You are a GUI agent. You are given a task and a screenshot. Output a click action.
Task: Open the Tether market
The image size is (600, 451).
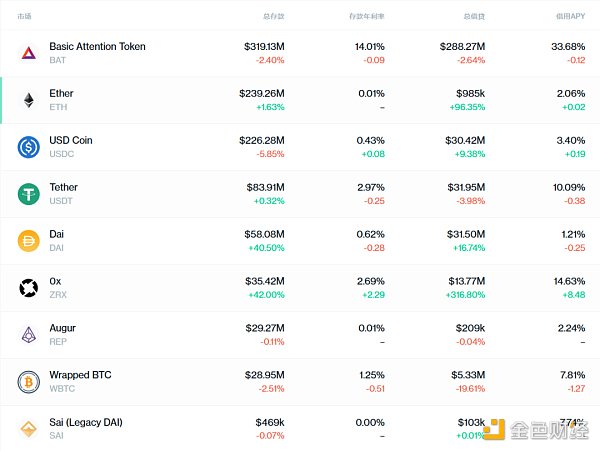300,194
